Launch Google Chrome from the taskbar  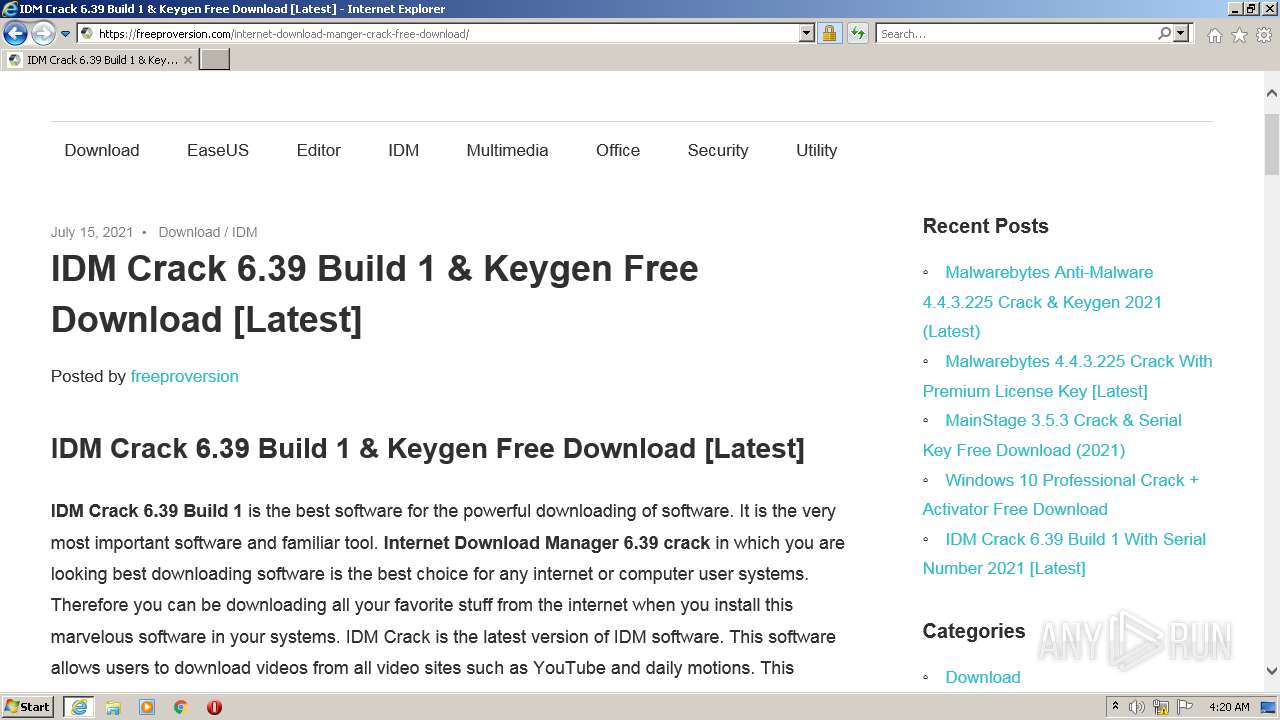[x=180, y=707]
